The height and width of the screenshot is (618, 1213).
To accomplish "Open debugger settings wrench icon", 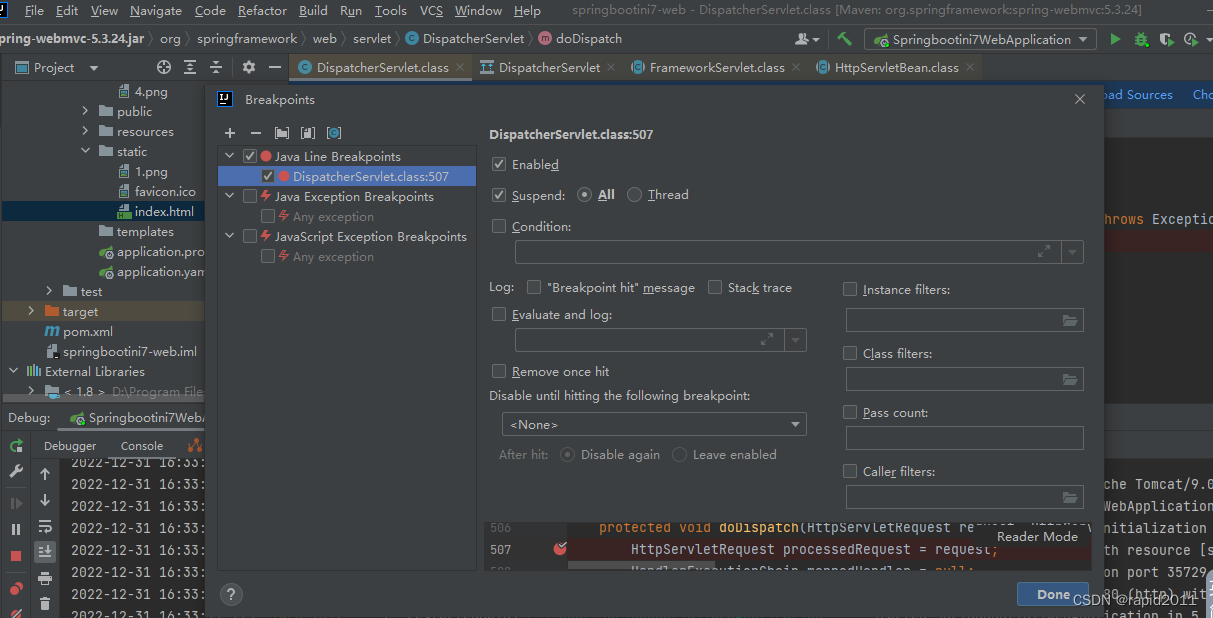I will (x=16, y=471).
